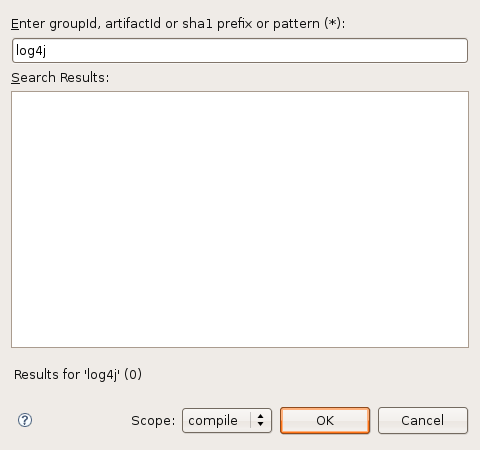The height and width of the screenshot is (450, 480).
Task: Click inside the empty Search Results list
Action: 240,219
